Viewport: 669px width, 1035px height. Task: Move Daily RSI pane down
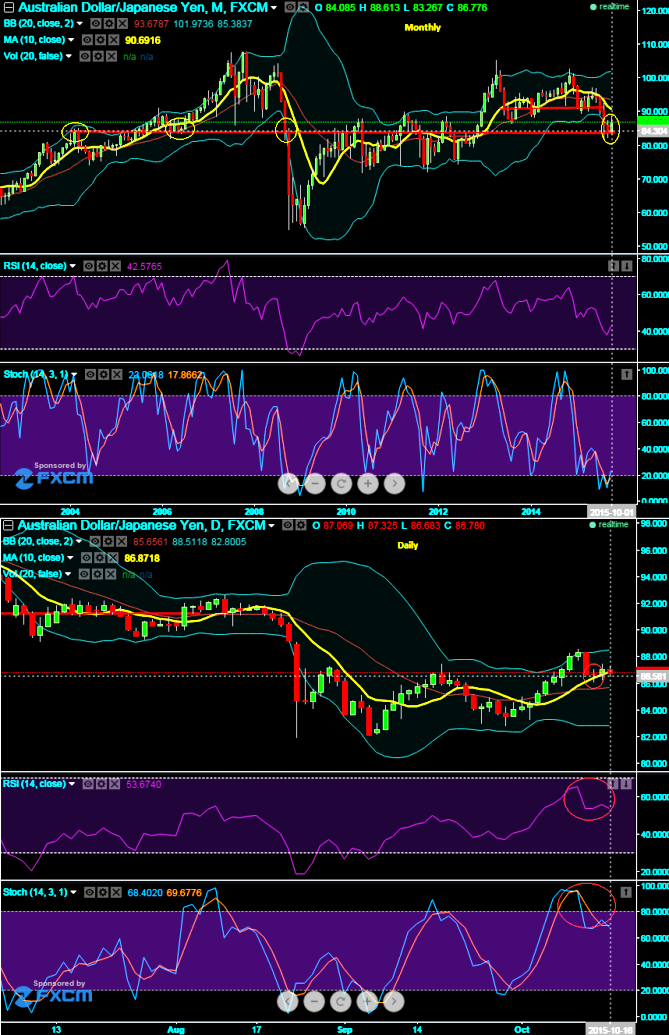627,784
